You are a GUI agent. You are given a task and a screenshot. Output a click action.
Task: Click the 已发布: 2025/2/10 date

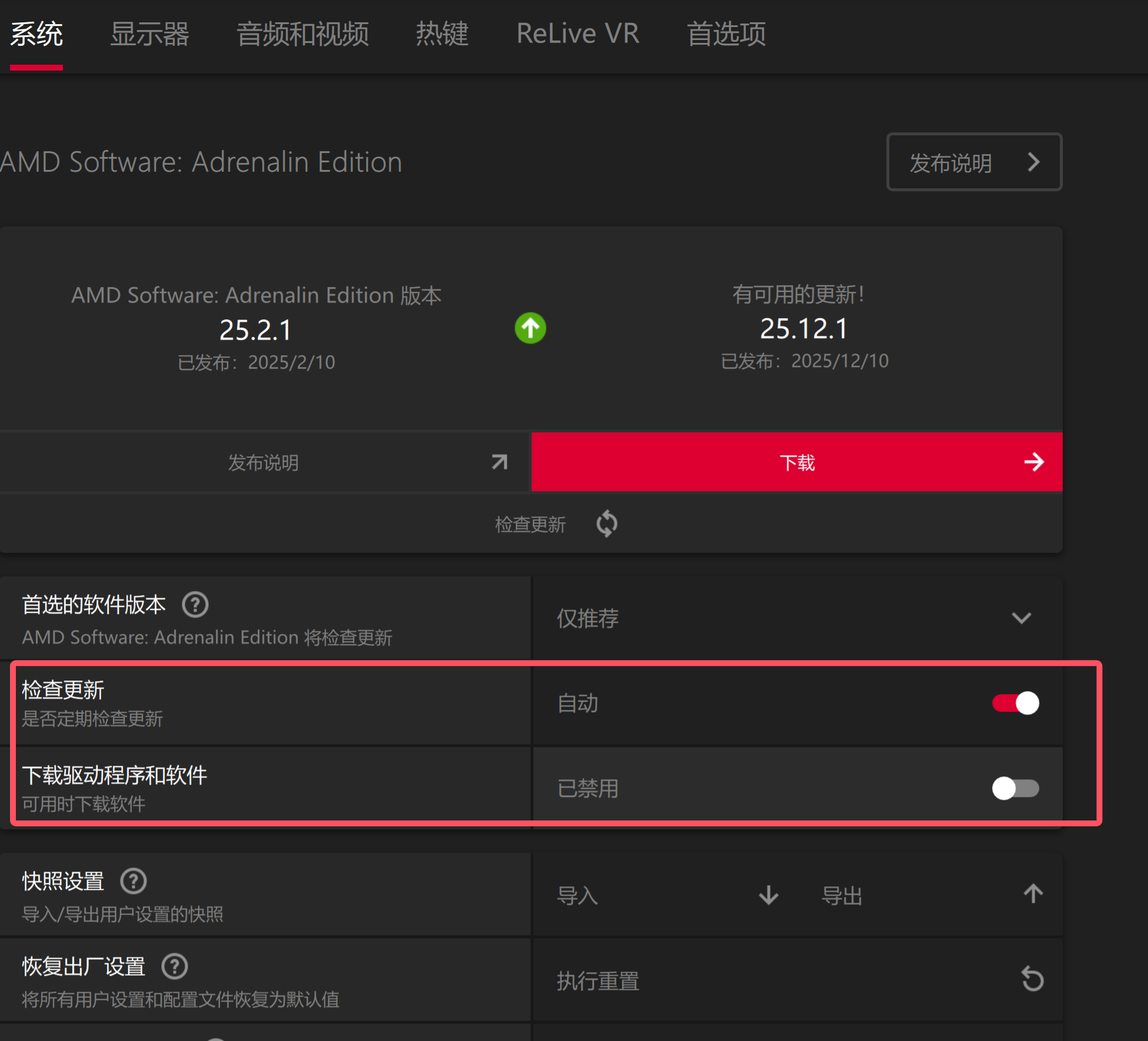[x=256, y=362]
